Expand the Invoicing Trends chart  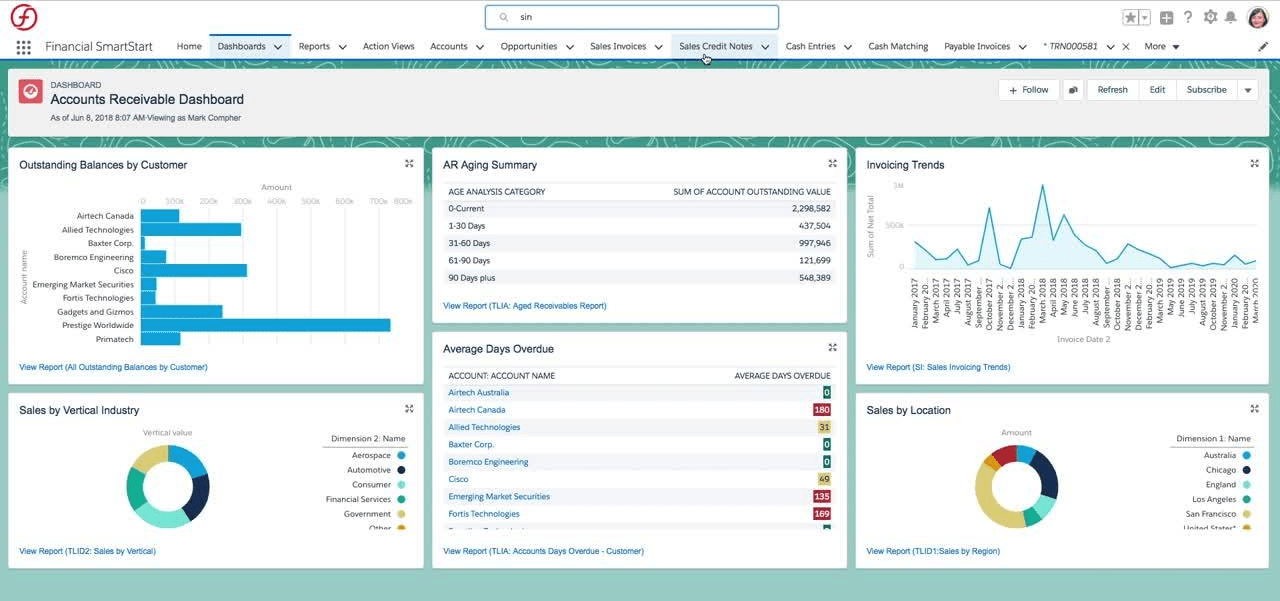1254,164
